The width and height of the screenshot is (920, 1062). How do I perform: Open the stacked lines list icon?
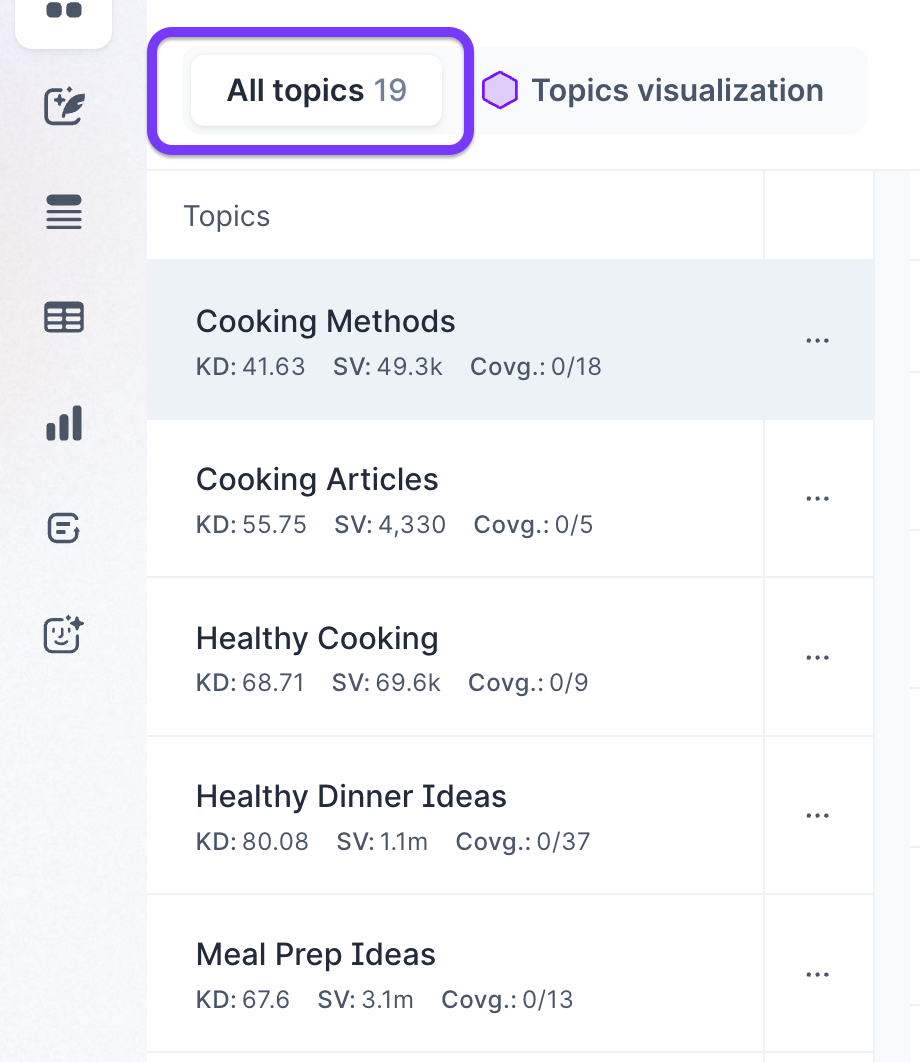tap(64, 213)
